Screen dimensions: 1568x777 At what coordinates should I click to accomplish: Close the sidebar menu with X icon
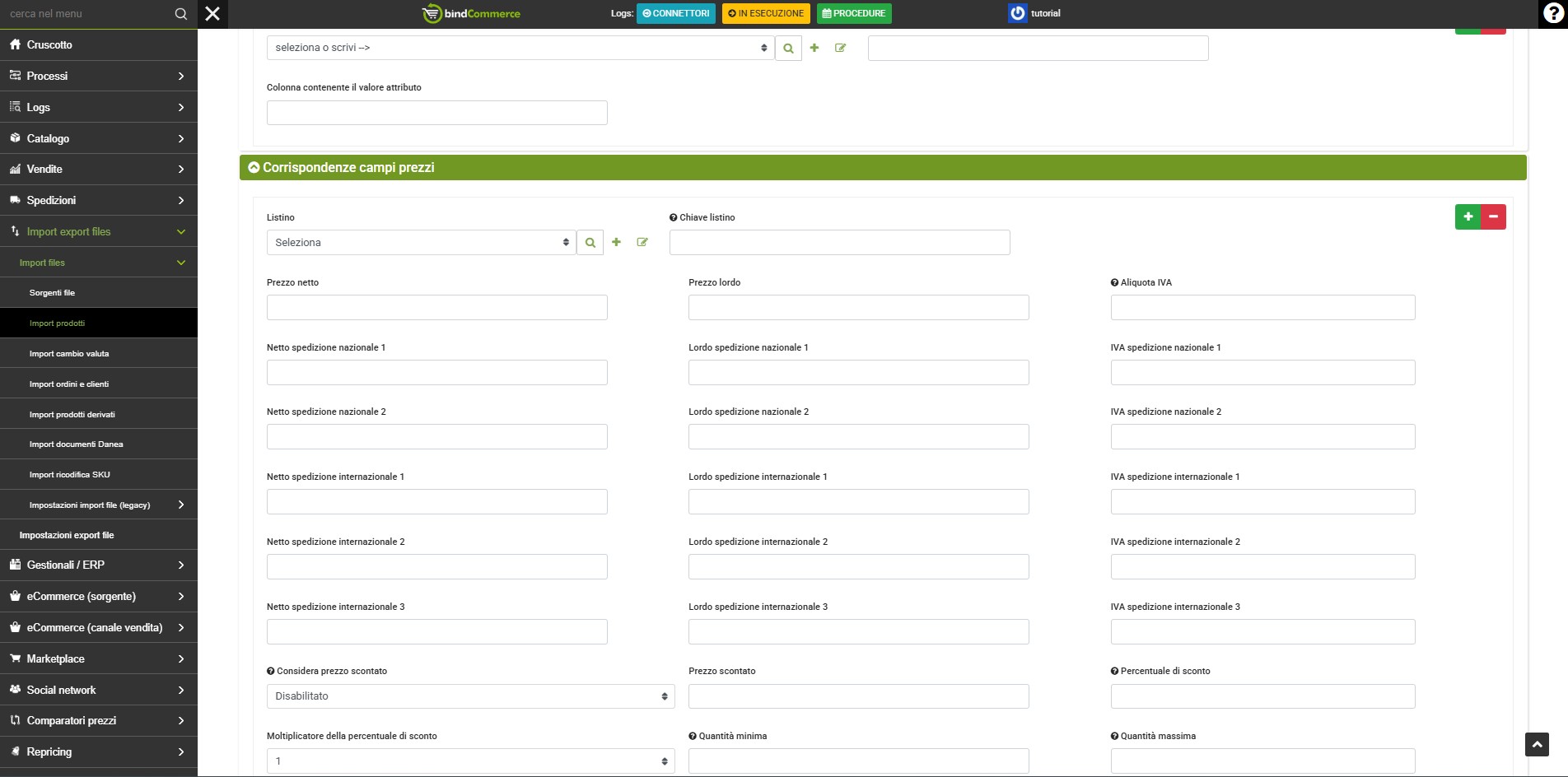pos(212,14)
